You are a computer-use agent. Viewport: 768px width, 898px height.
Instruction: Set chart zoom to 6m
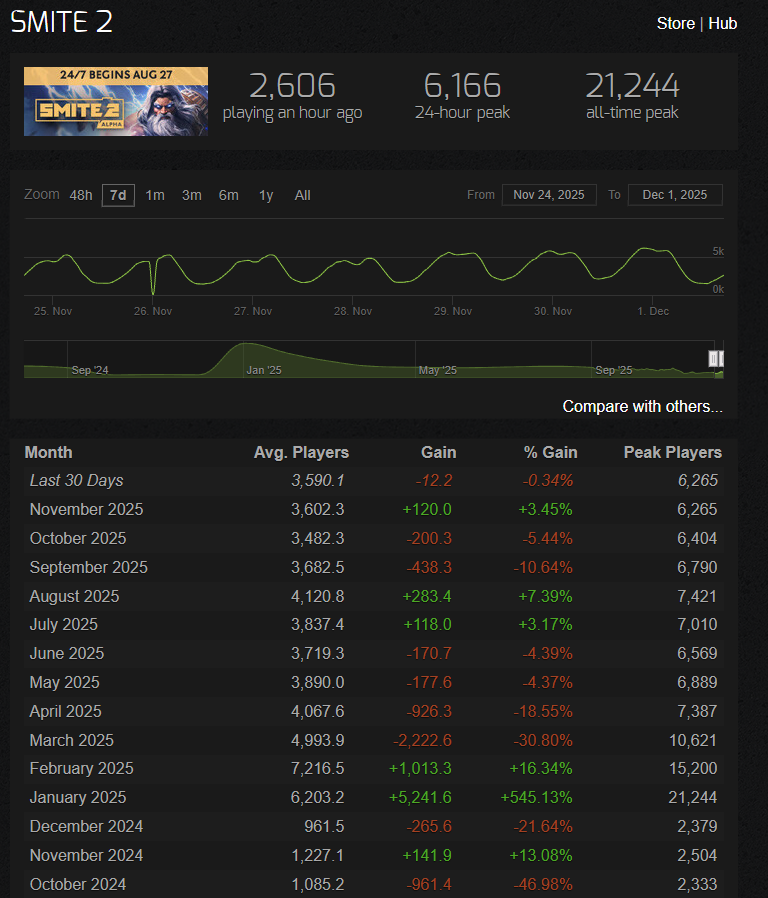(x=229, y=195)
